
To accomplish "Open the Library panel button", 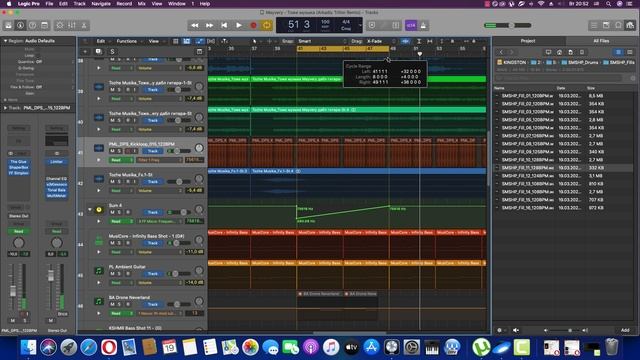I will (x=8, y=25).
